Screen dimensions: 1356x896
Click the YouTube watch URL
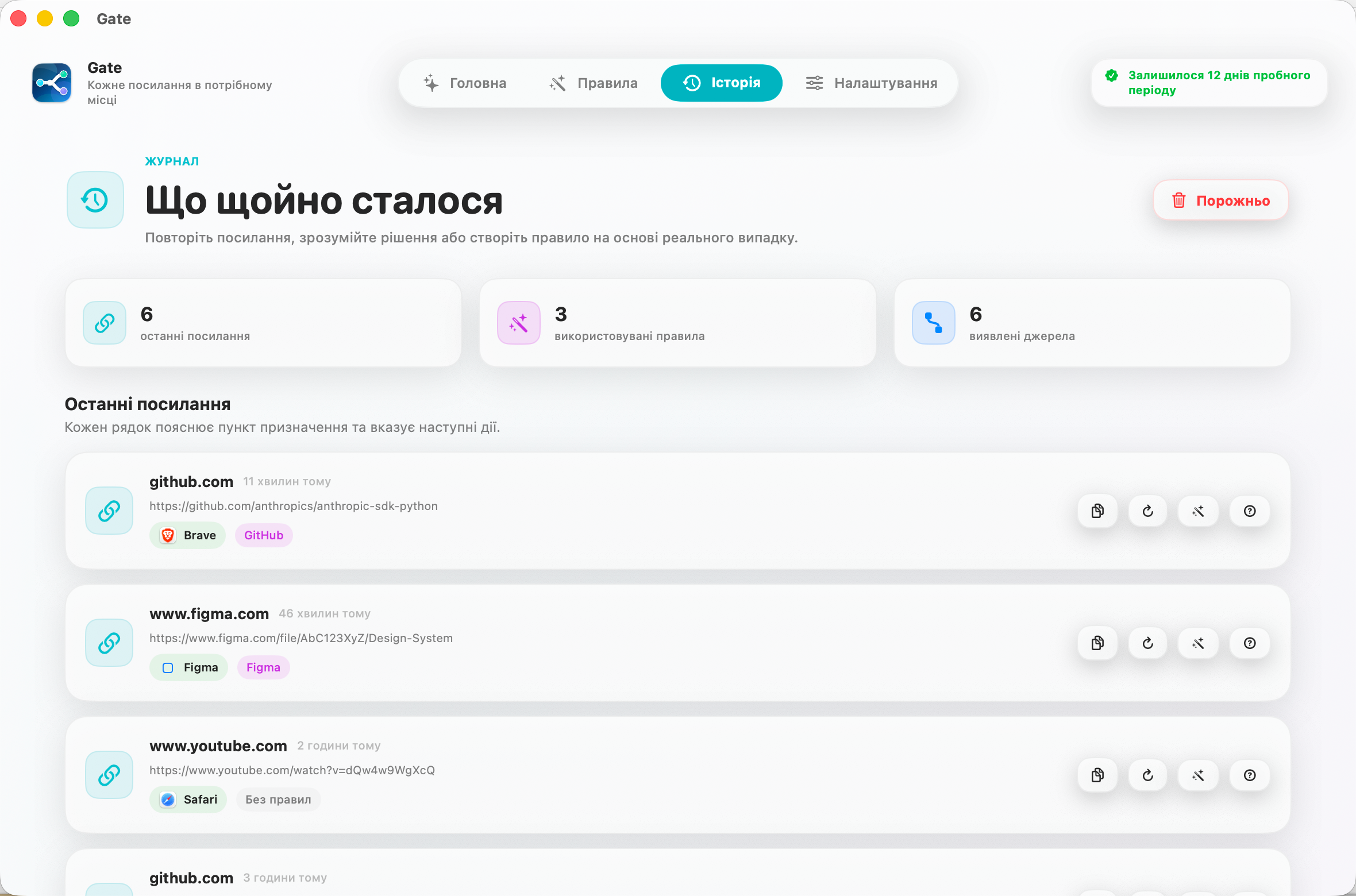pyautogui.click(x=292, y=770)
